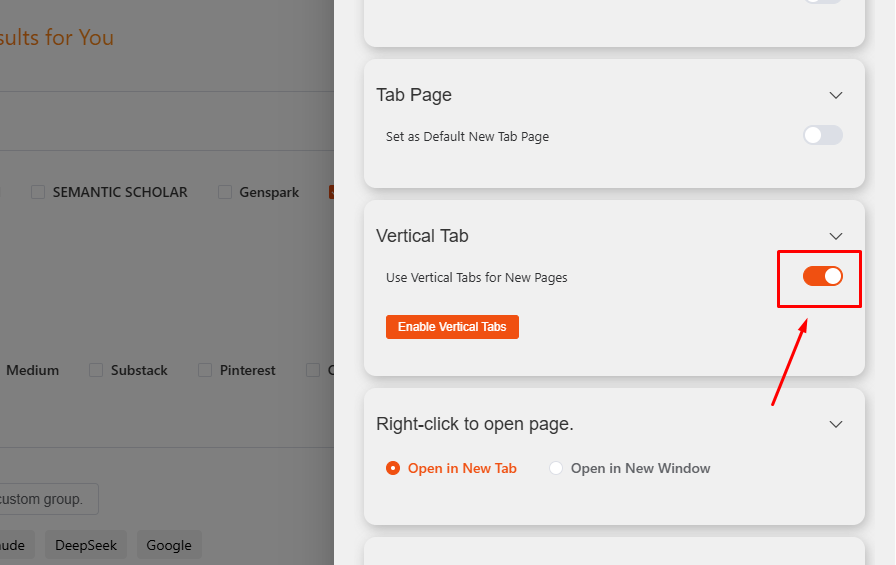The width and height of the screenshot is (896, 565).
Task: Click the Vertical Tab heading text
Action: click(422, 236)
